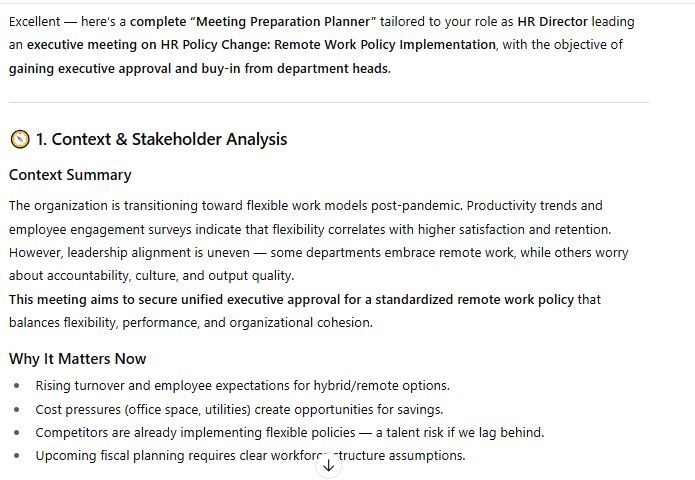This screenshot has height=480, width=695.
Task: Click the scroll-to-bottom arrow button
Action: [x=328, y=466]
